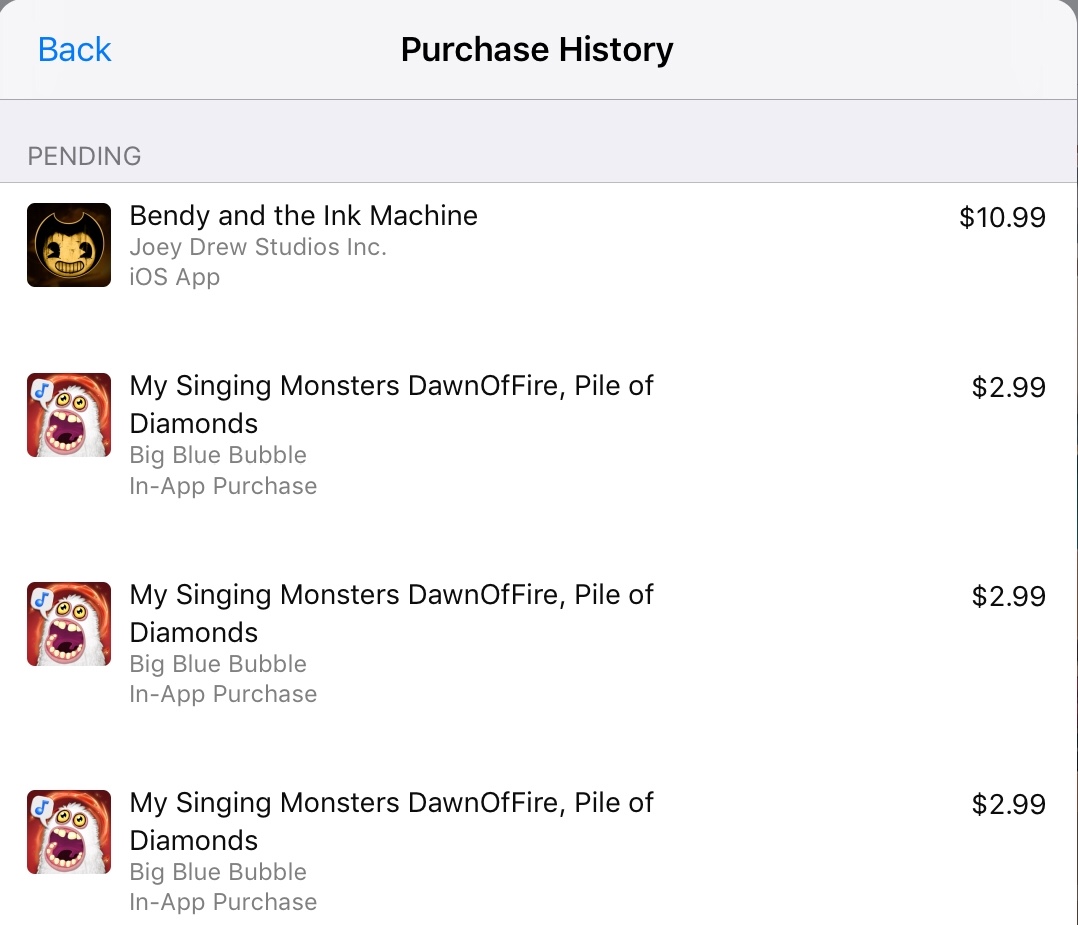
Task: Tap the Back button
Action: click(74, 50)
